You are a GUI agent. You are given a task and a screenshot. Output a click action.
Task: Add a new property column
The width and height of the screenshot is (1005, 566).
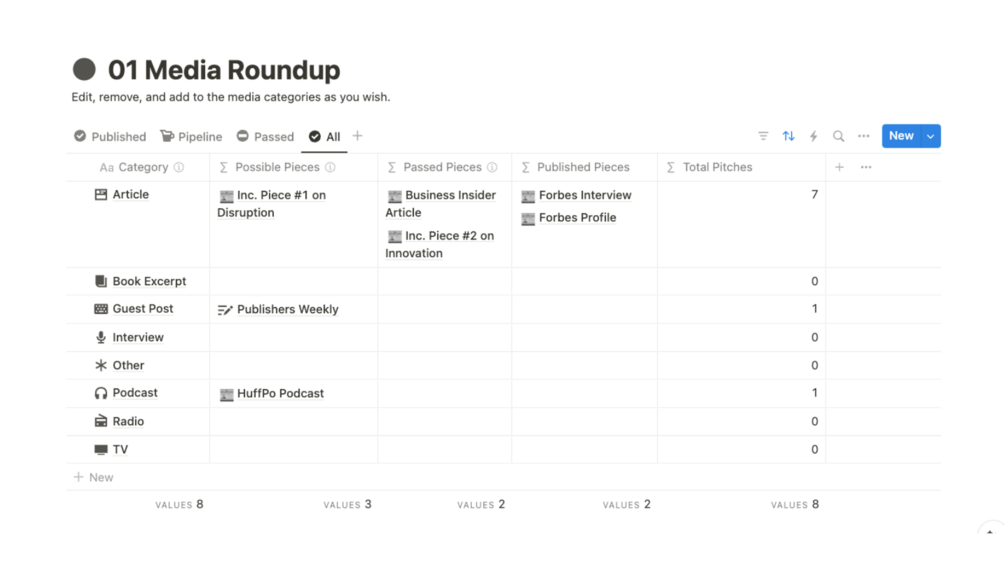[x=839, y=167]
